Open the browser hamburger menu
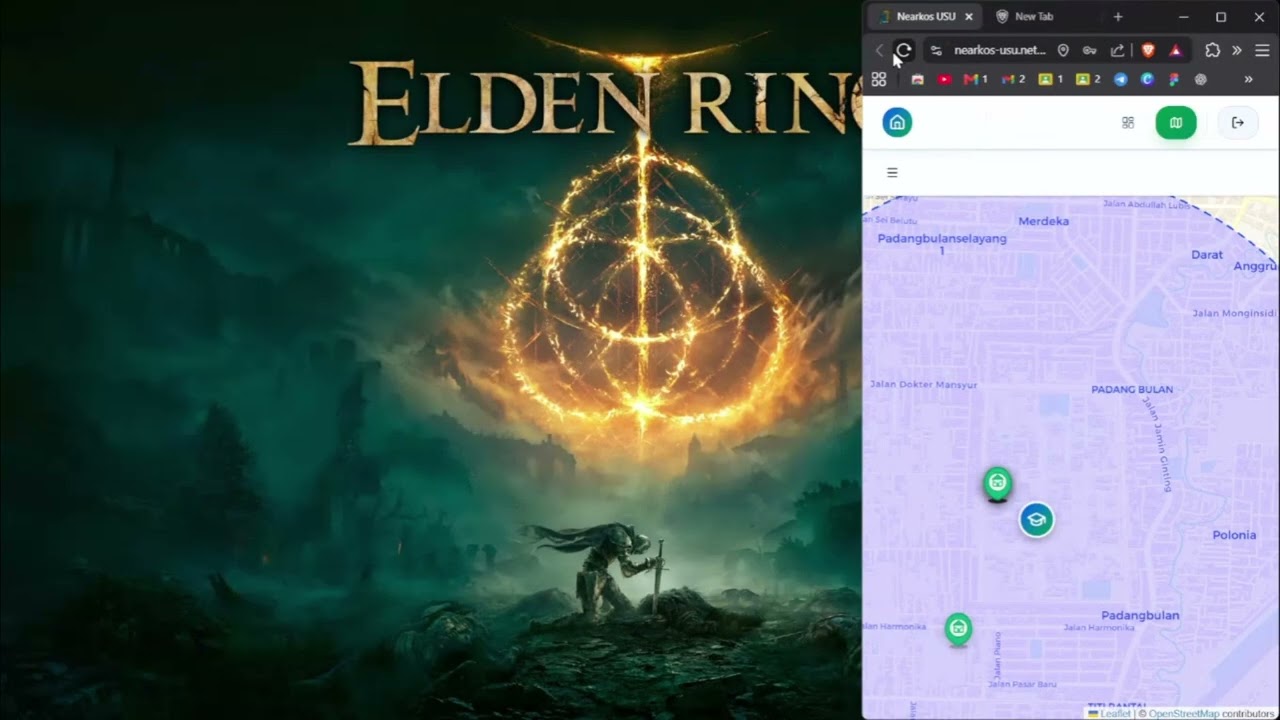The height and width of the screenshot is (720, 1280). pos(1262,50)
